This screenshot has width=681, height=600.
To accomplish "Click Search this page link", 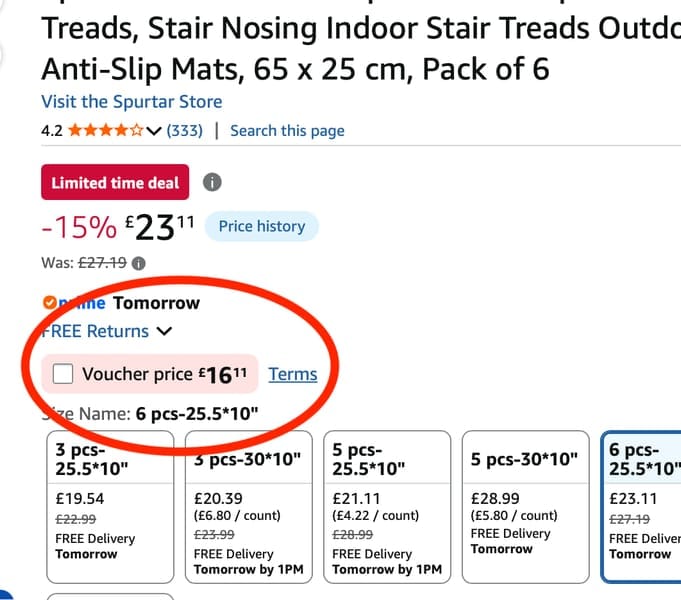I will [x=287, y=130].
